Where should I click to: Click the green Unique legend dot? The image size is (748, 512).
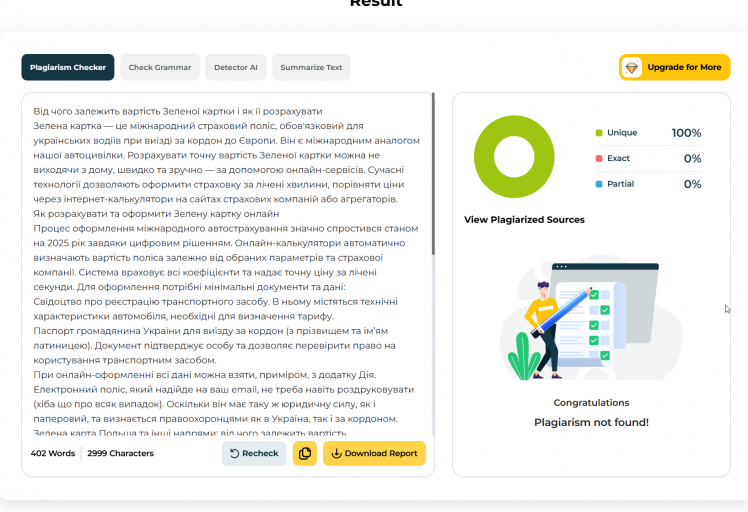pyautogui.click(x=599, y=133)
